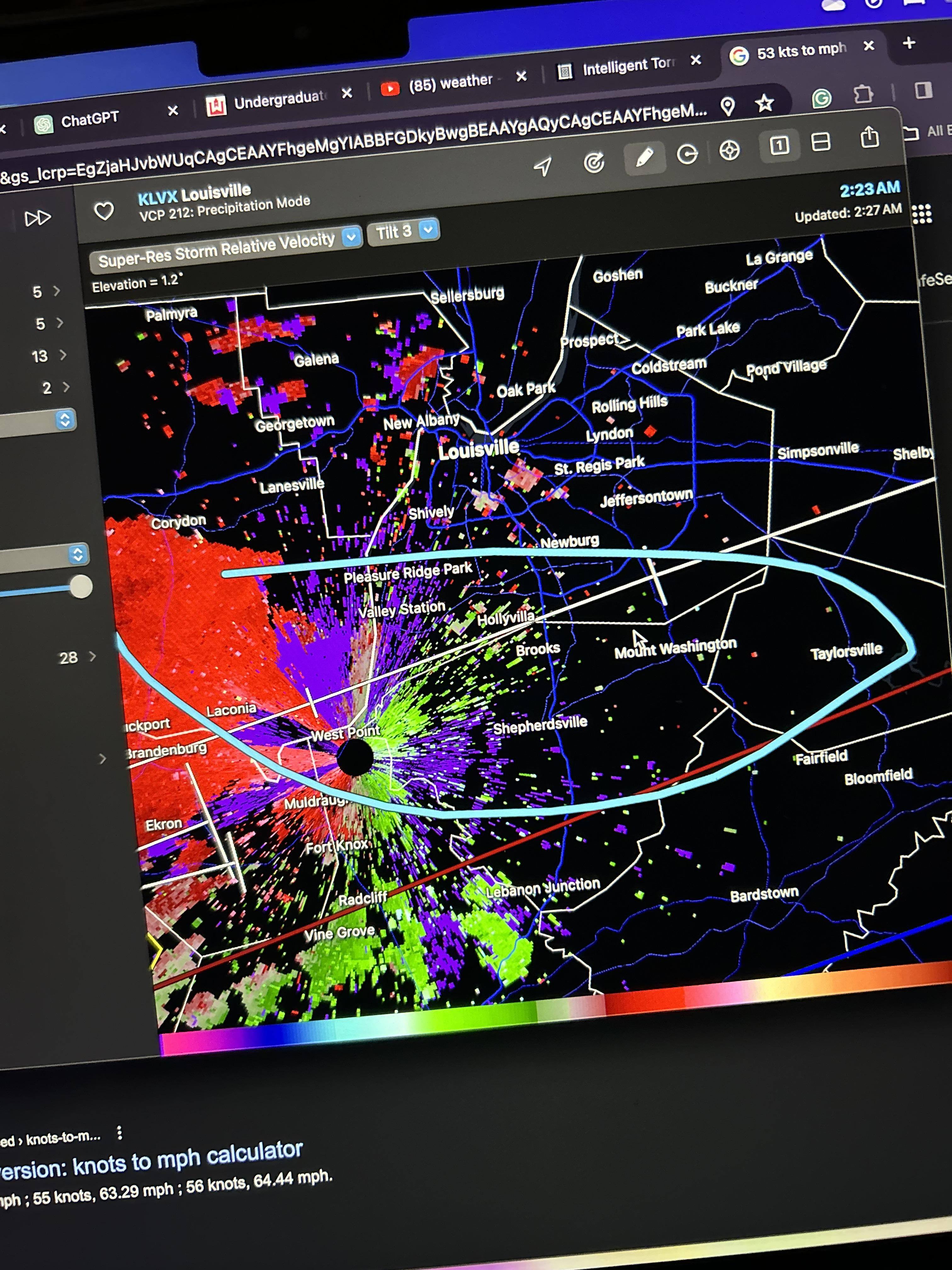Favorite KLVX Louisville with the heart icon
Screen dimensions: 952x1270
pyautogui.click(x=104, y=211)
